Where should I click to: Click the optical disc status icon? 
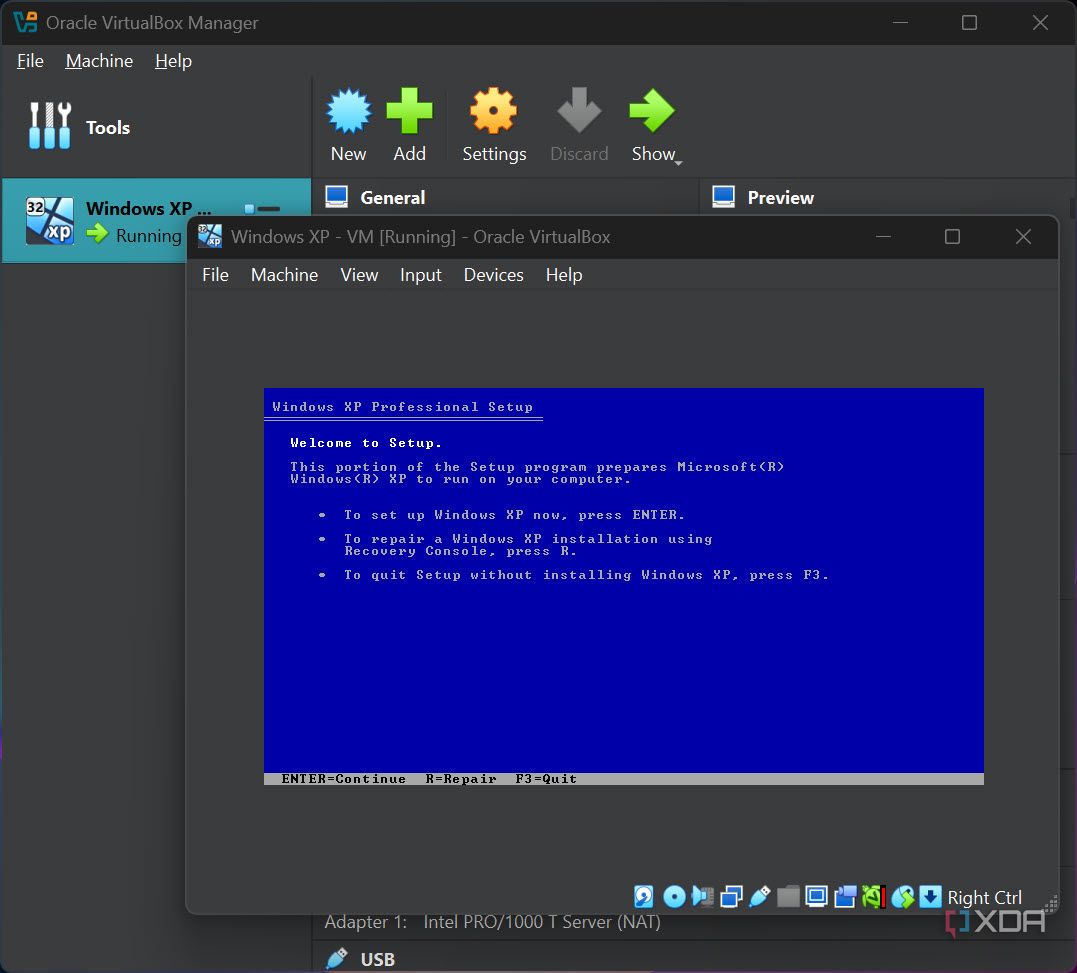(x=674, y=896)
